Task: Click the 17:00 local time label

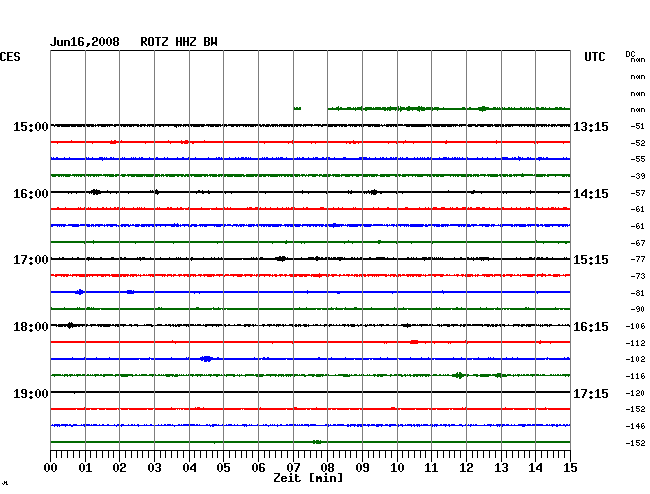Action: (31, 260)
